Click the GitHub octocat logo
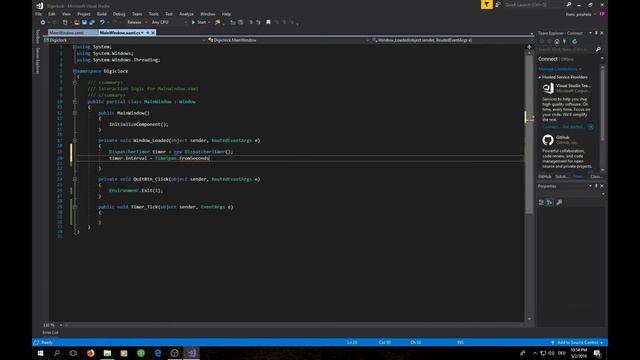The width and height of the screenshot is (640, 360). coord(548,140)
